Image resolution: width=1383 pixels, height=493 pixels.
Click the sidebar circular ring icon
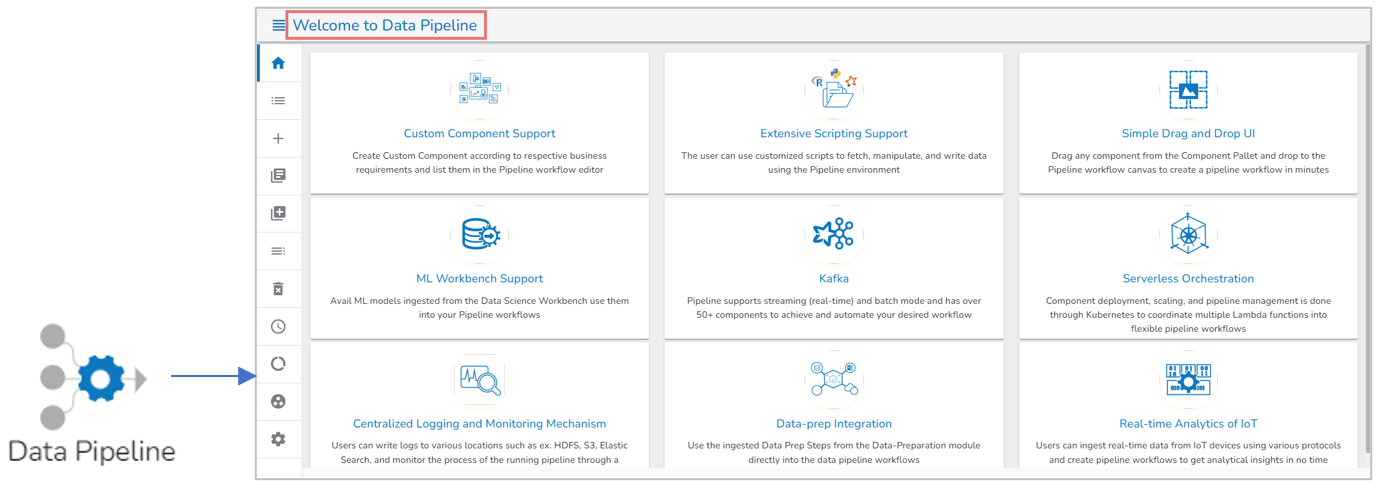[x=278, y=364]
